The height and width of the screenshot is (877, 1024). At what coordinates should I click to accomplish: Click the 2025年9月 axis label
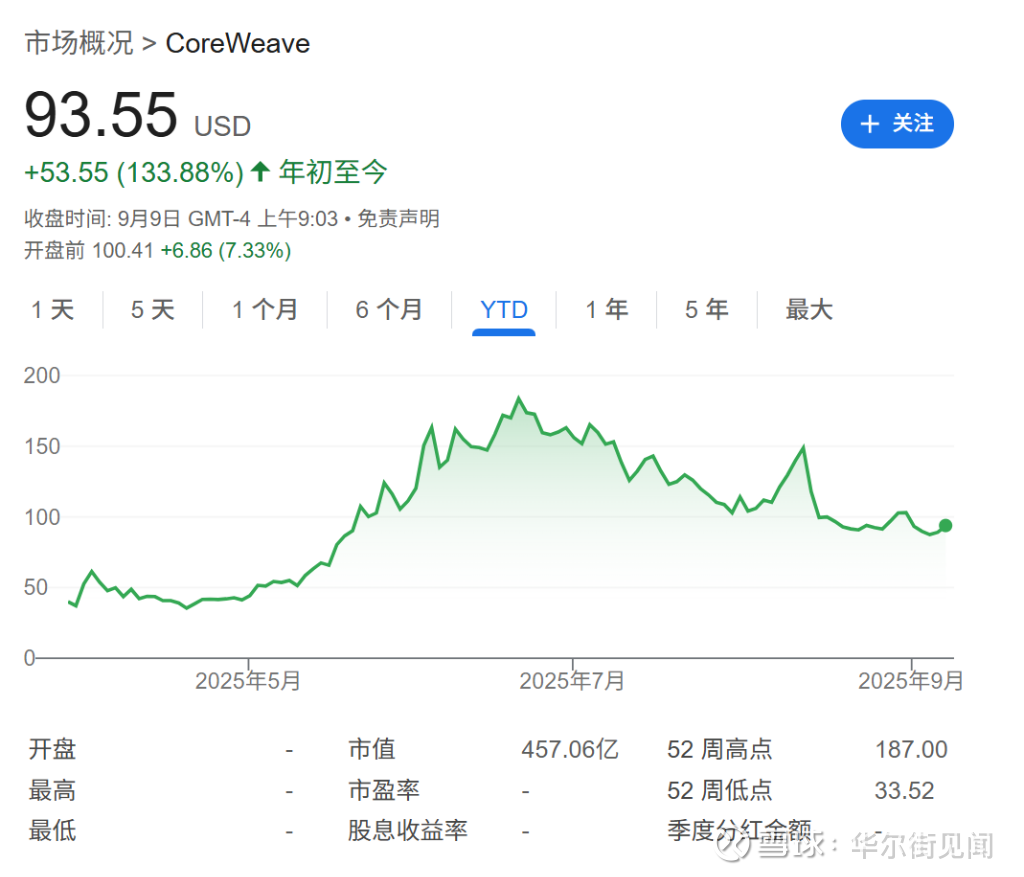(x=911, y=681)
